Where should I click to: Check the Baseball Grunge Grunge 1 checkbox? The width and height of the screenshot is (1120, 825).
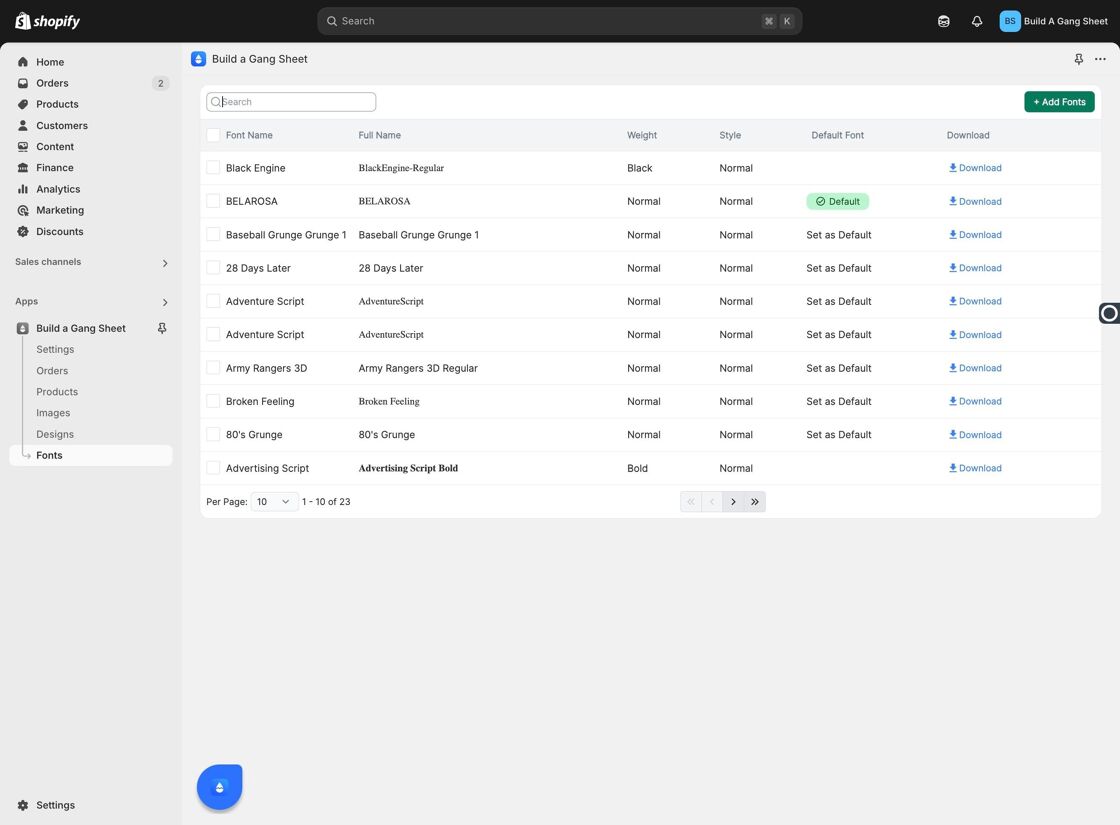pyautogui.click(x=213, y=234)
